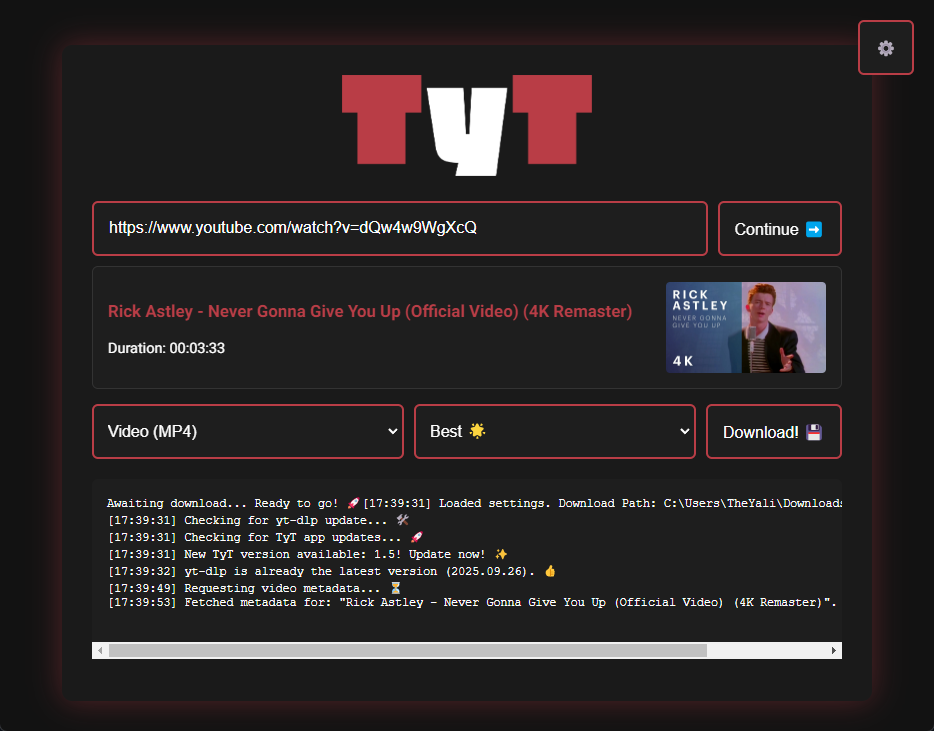The image size is (934, 731).
Task: Click the 'Requesting video metadata...' log line
Action: click(x=254, y=588)
